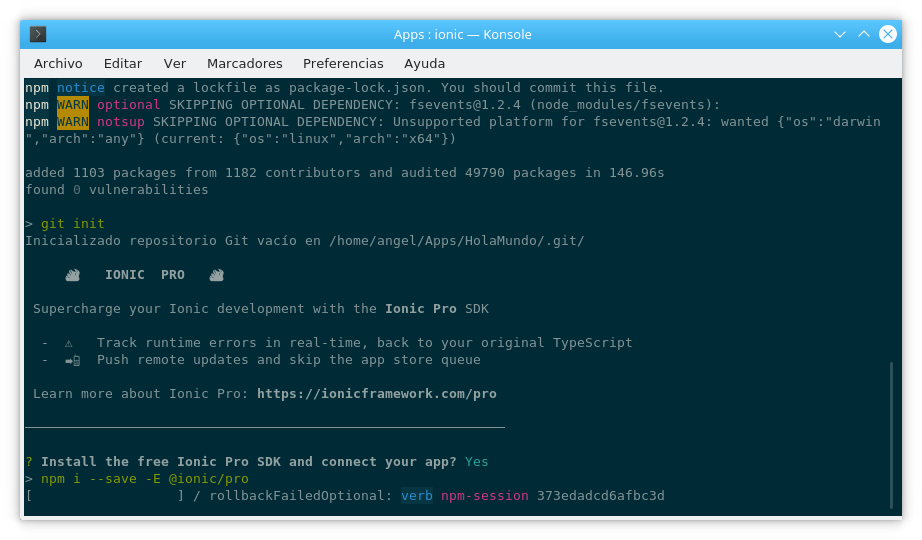Open the Marcadores menu

(x=245, y=64)
